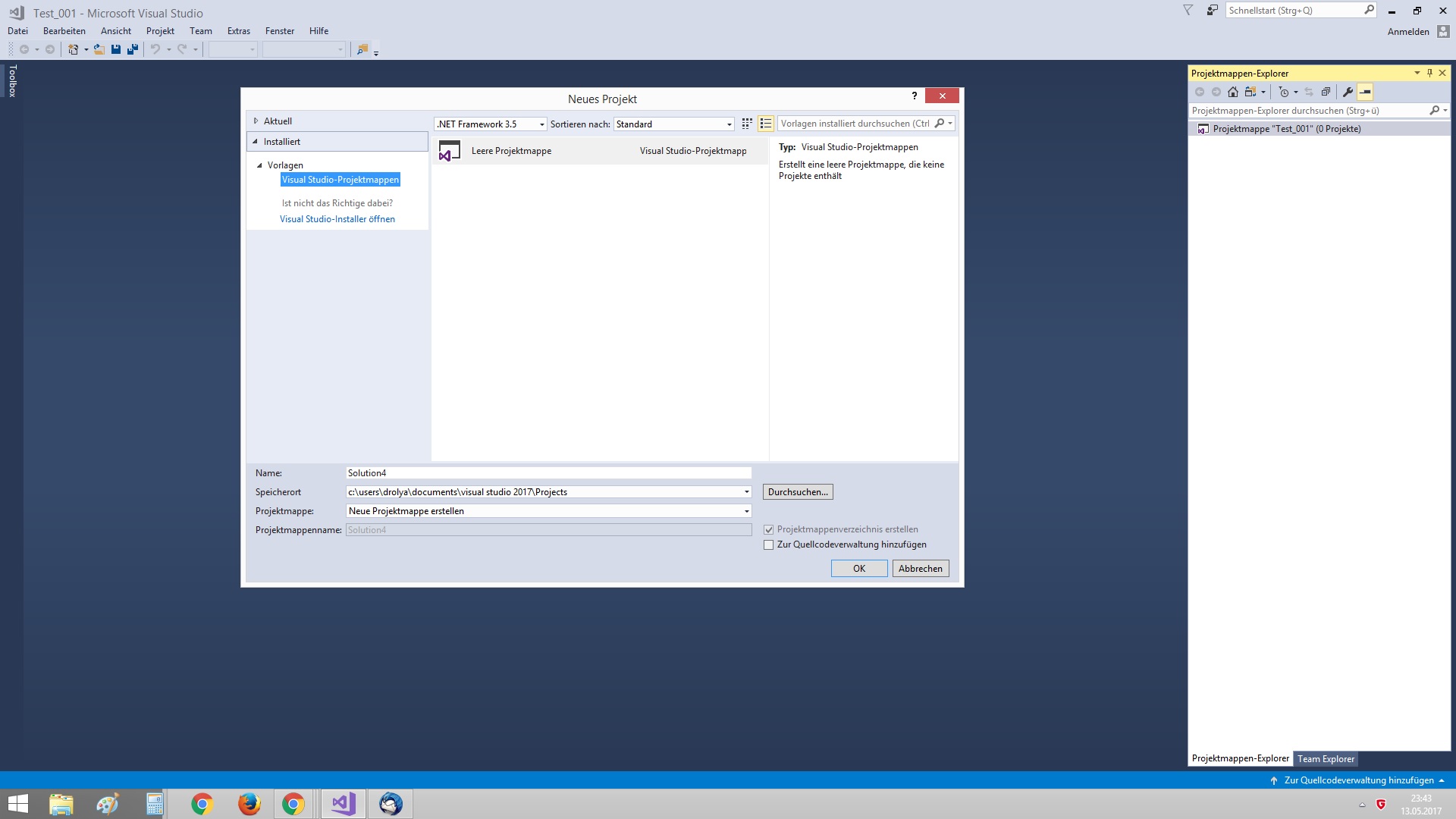Screen dimensions: 1456x819
Task: Open the Windows Start button
Action: (17, 804)
